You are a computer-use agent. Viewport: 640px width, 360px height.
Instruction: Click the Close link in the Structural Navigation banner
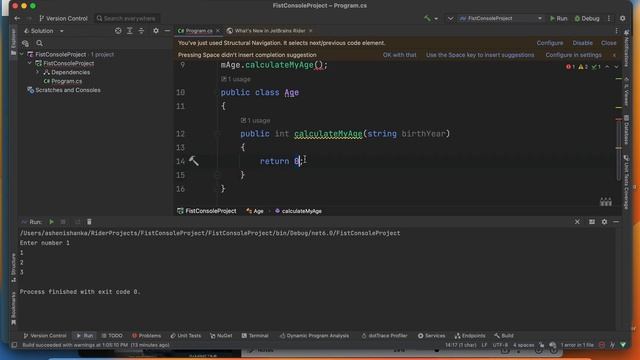pos(609,43)
